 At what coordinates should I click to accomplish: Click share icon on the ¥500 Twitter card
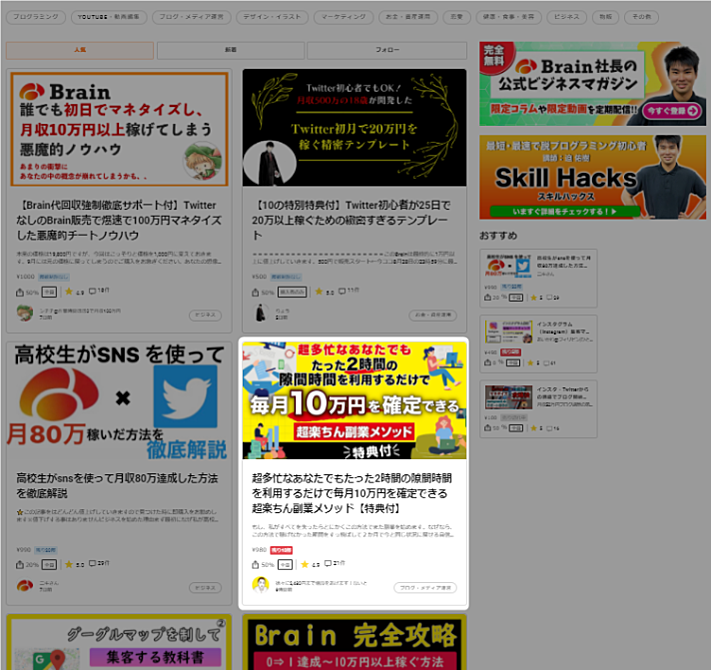tap(255, 292)
